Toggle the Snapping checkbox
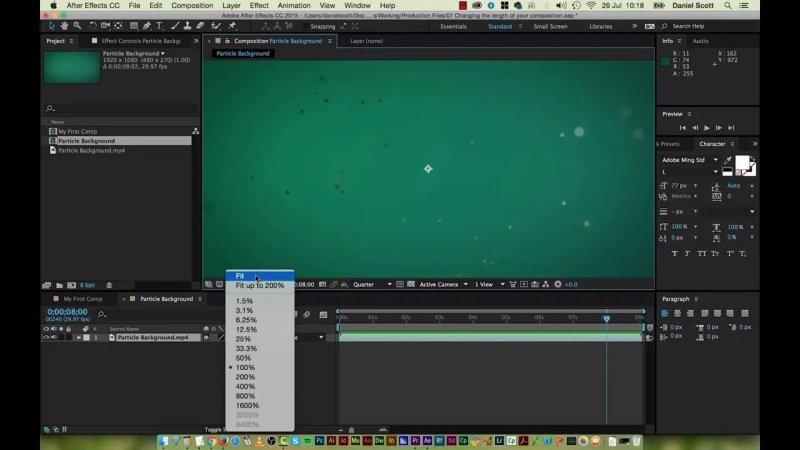The image size is (800, 450). tap(306, 27)
